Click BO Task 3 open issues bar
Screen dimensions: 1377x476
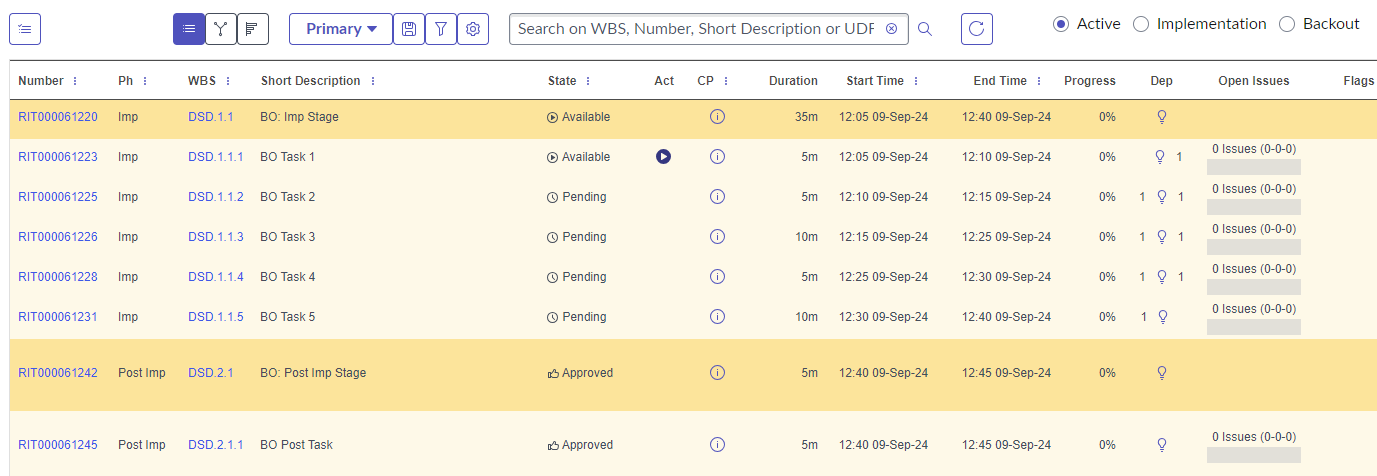(1254, 247)
